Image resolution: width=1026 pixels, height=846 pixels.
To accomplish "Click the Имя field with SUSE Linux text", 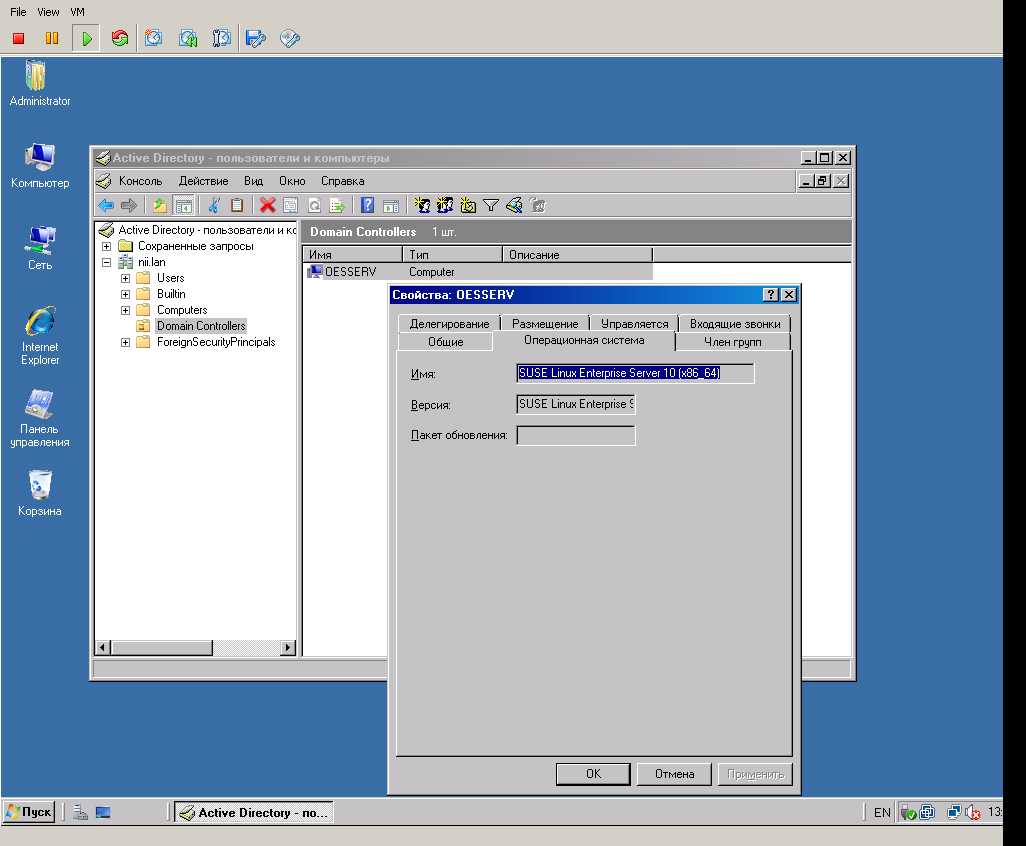I will (635, 373).
